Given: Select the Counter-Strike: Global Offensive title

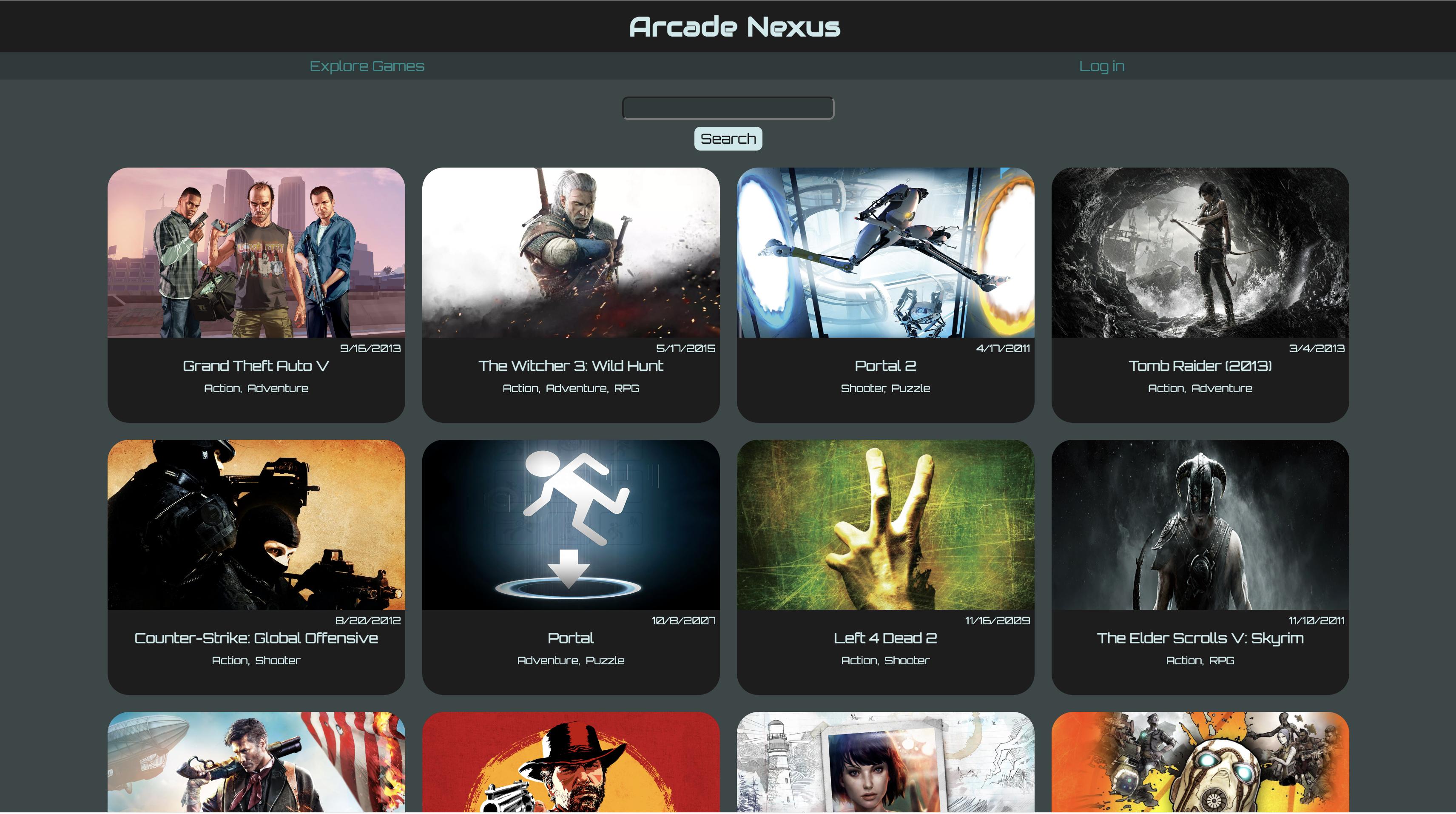Looking at the screenshot, I should coord(256,638).
